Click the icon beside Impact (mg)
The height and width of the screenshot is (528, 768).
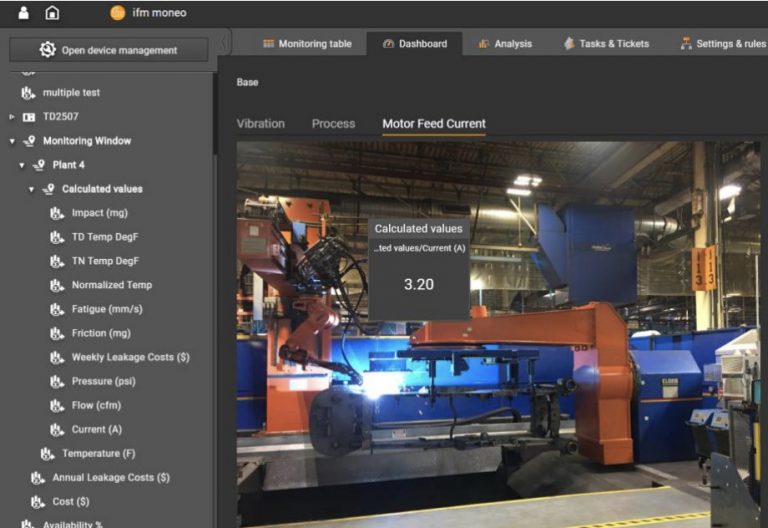[57, 213]
